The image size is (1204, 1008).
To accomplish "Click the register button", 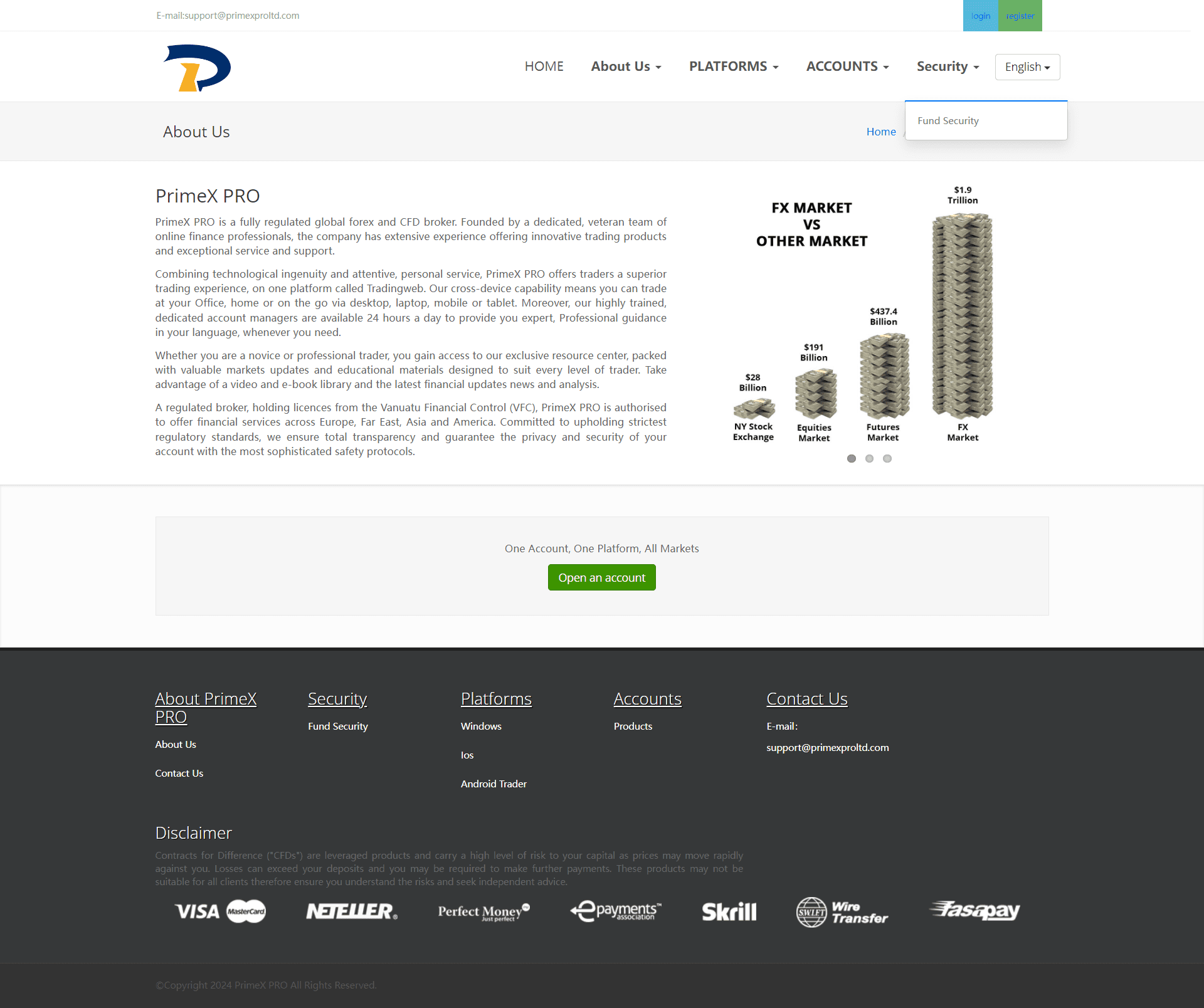I will 1020,15.
